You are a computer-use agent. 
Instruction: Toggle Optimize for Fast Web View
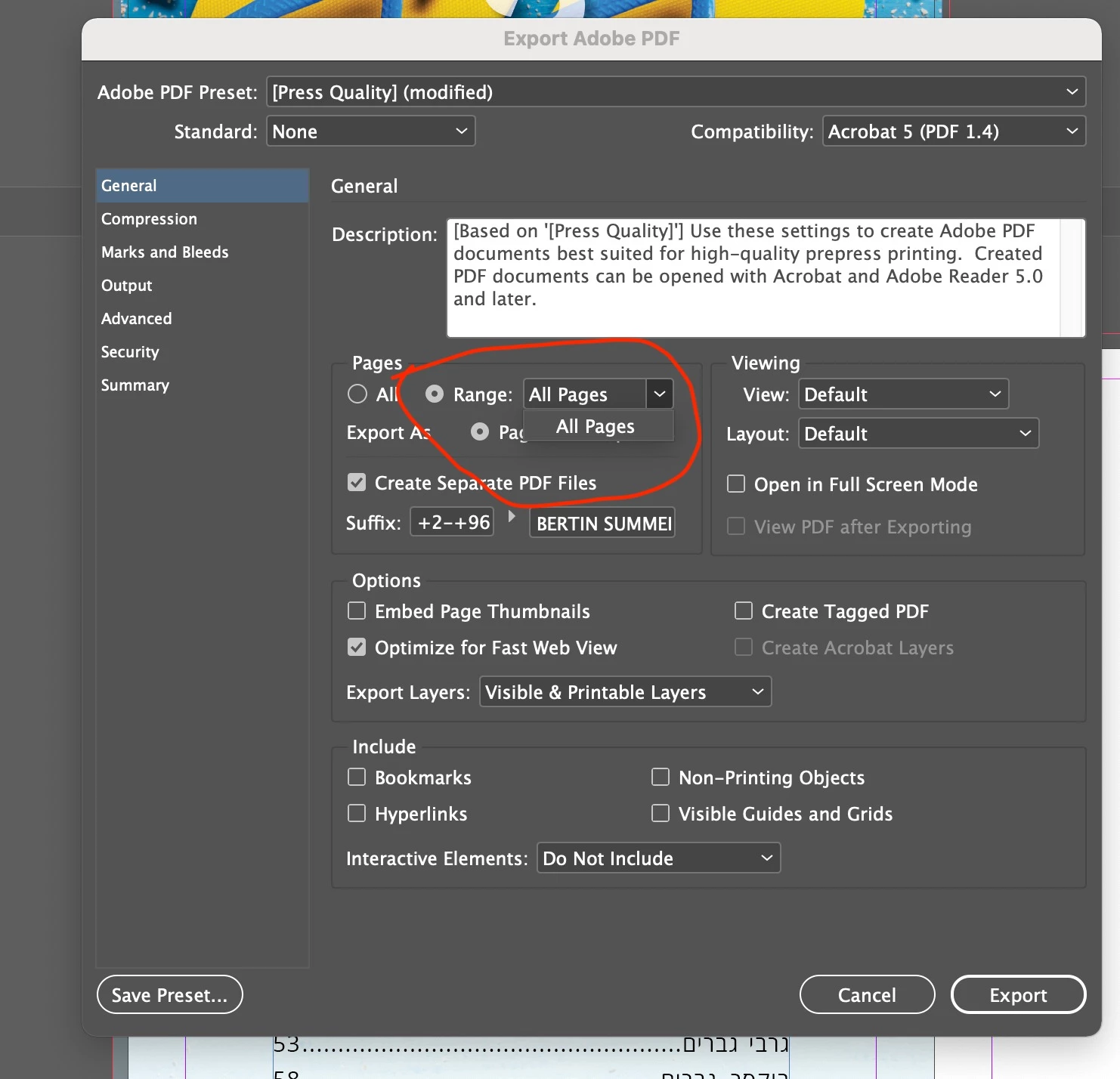click(357, 648)
